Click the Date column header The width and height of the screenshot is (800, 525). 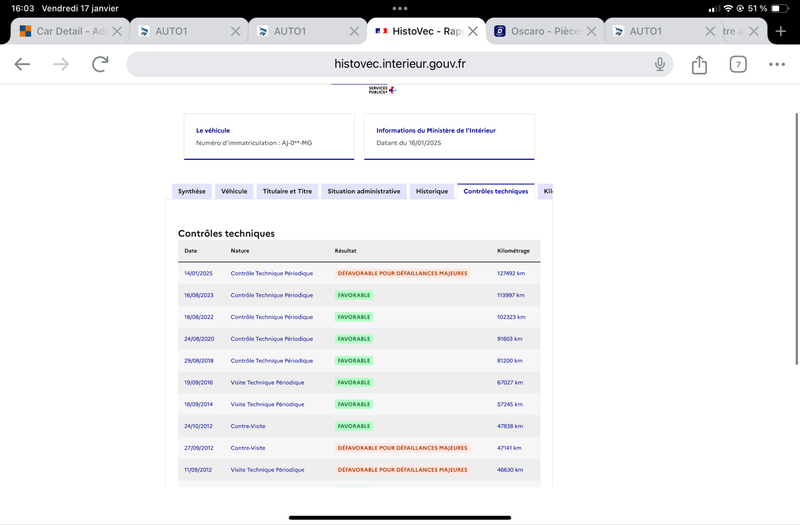click(x=191, y=251)
